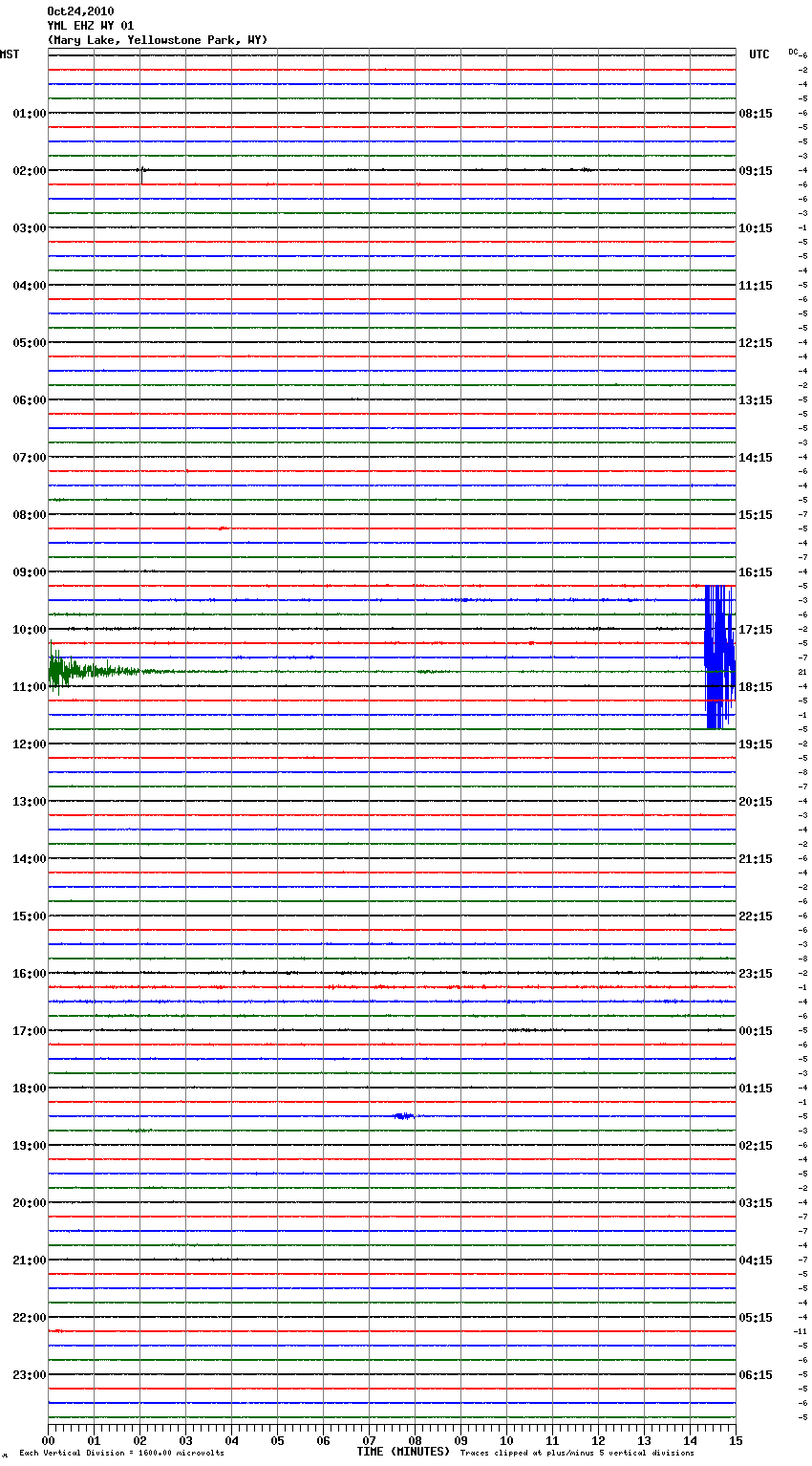Select the 10:00 MST row label
This screenshot has width=812, height=1466.
[x=30, y=630]
